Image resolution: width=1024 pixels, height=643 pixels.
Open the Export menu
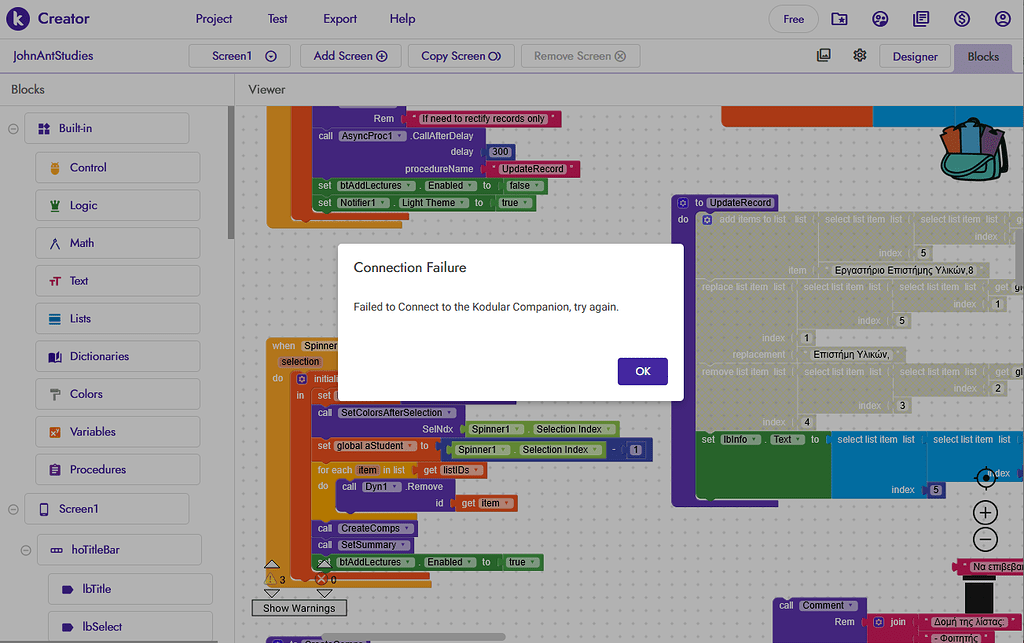pyautogui.click(x=340, y=19)
